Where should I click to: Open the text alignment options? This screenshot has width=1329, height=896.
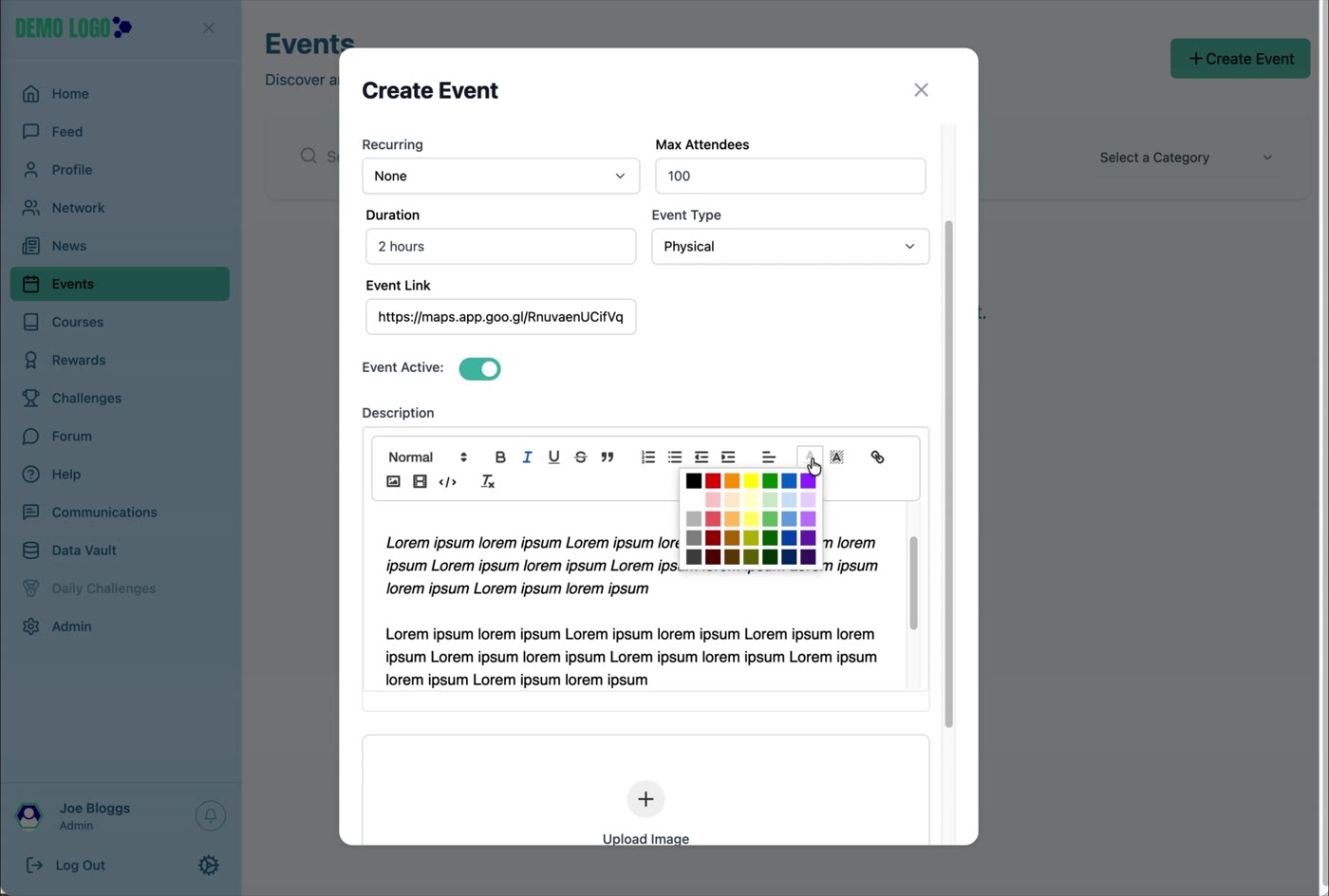[x=769, y=457]
